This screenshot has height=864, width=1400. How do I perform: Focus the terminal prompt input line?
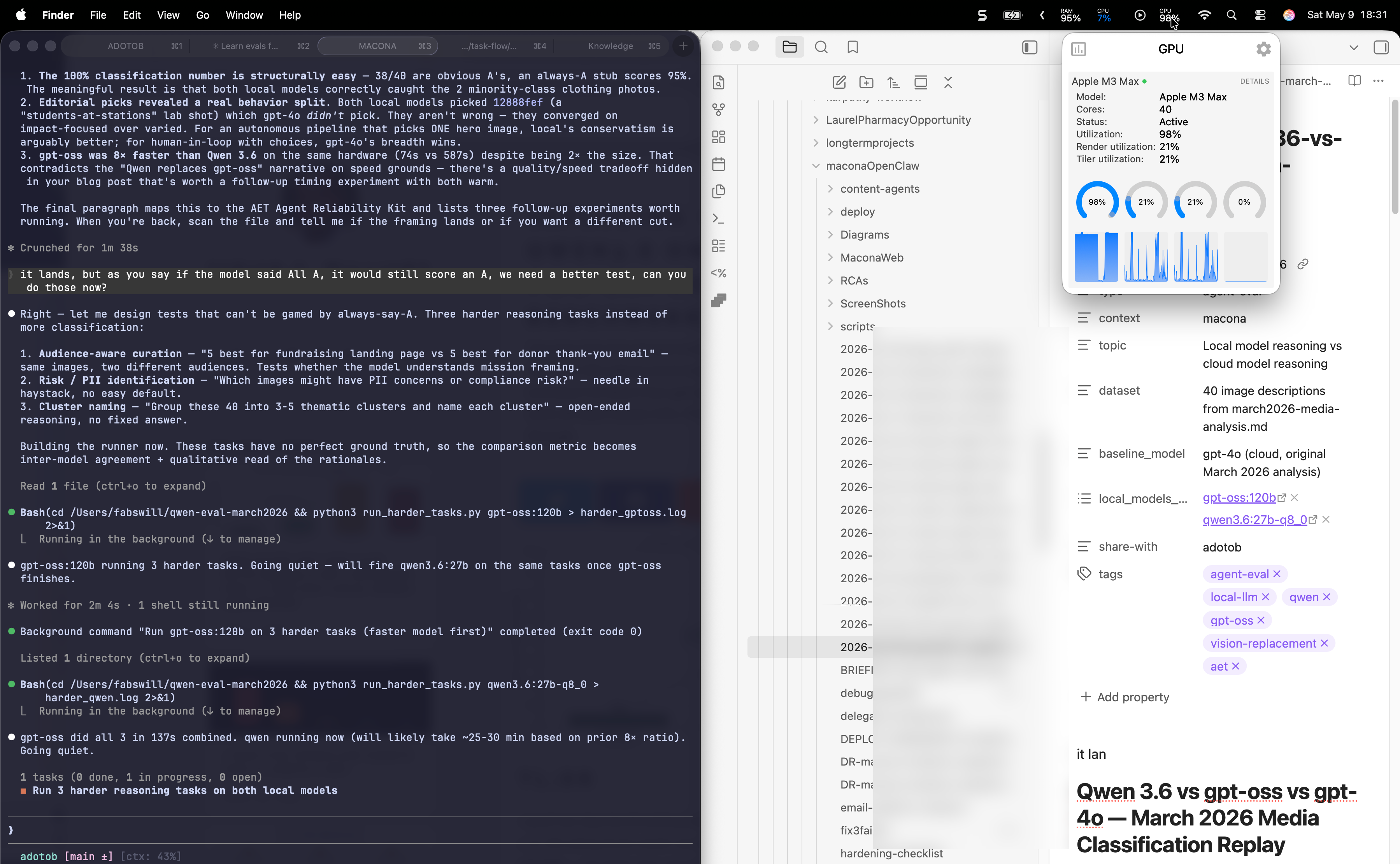pyautogui.click(x=350, y=830)
